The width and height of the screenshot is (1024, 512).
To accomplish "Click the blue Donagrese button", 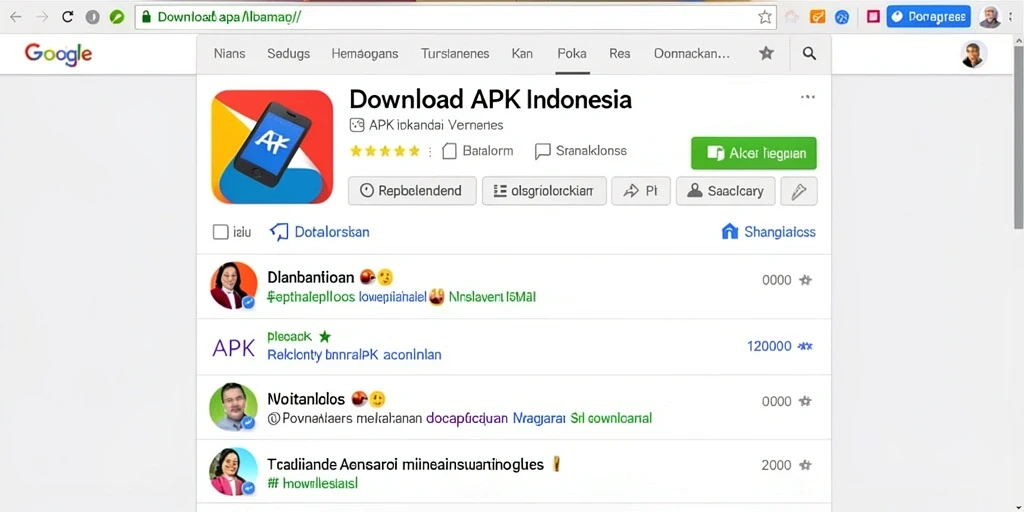I will point(928,17).
